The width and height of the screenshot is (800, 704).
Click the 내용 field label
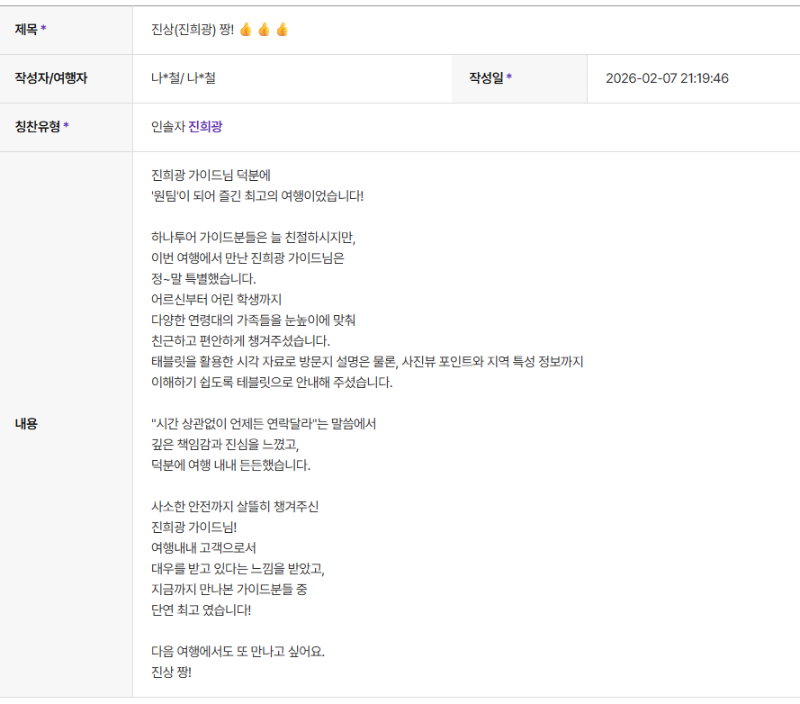click(x=26, y=424)
